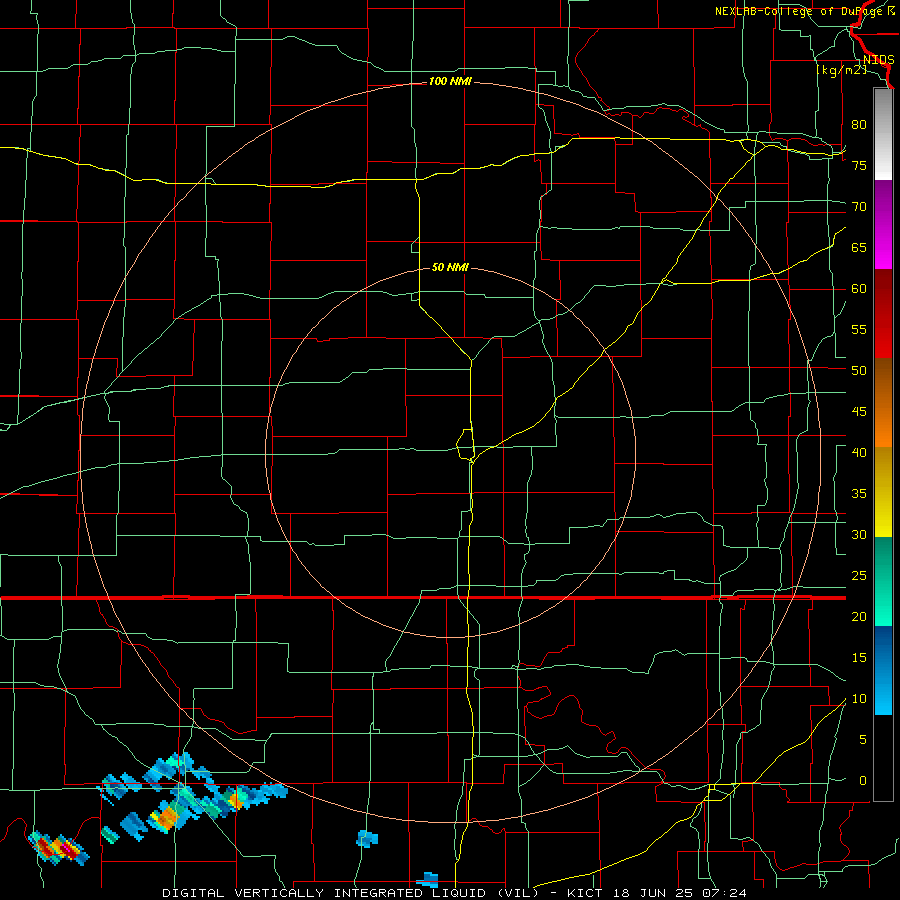Click the purple-magenta segment of the color bar
Image resolution: width=900 pixels, height=900 pixels.
coord(883,224)
